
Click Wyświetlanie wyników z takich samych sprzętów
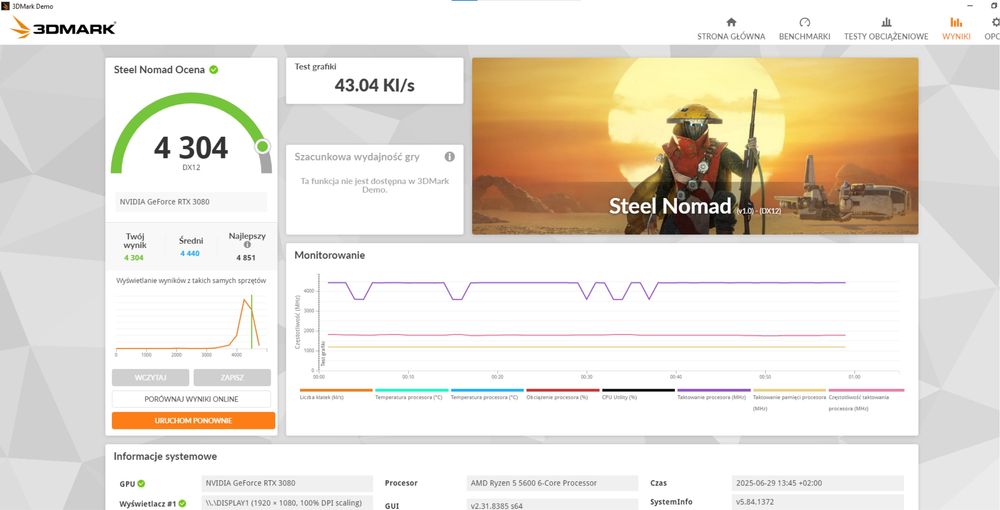click(191, 280)
